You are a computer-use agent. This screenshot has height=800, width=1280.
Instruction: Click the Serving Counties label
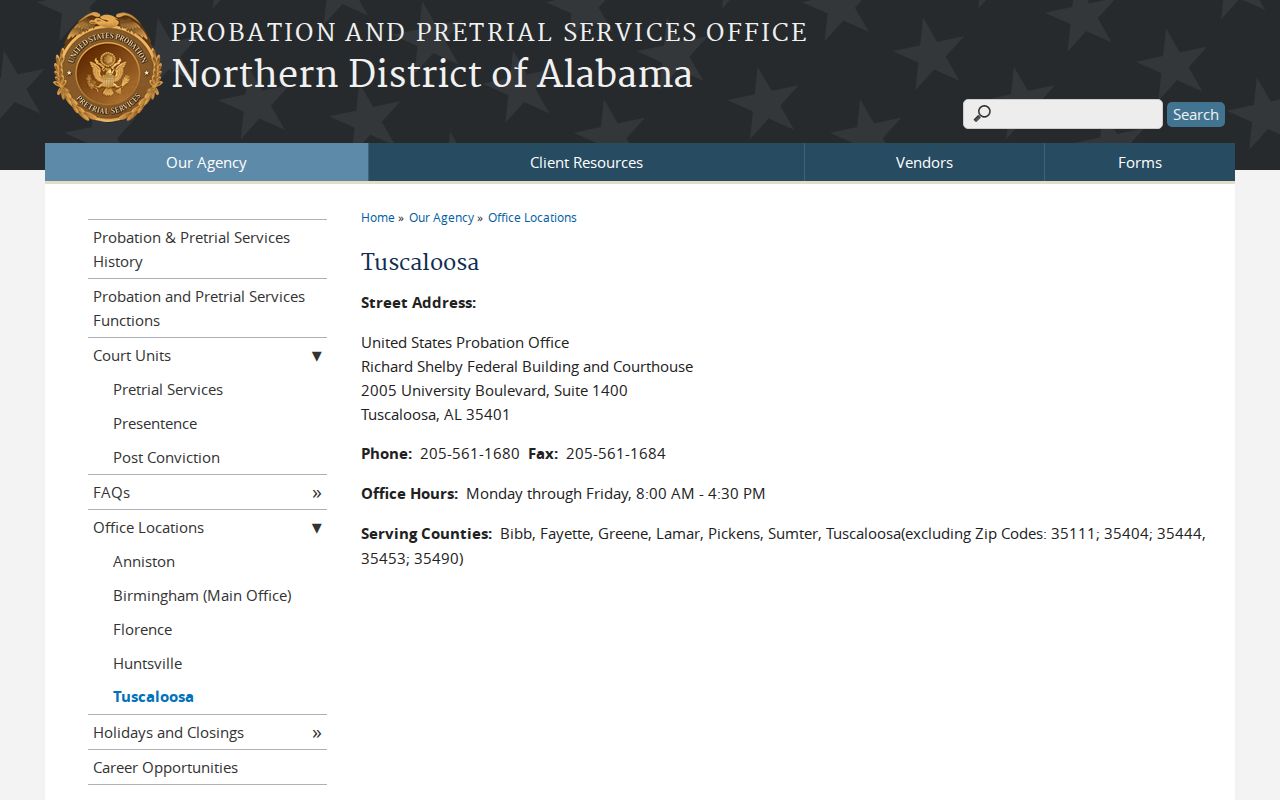click(427, 534)
